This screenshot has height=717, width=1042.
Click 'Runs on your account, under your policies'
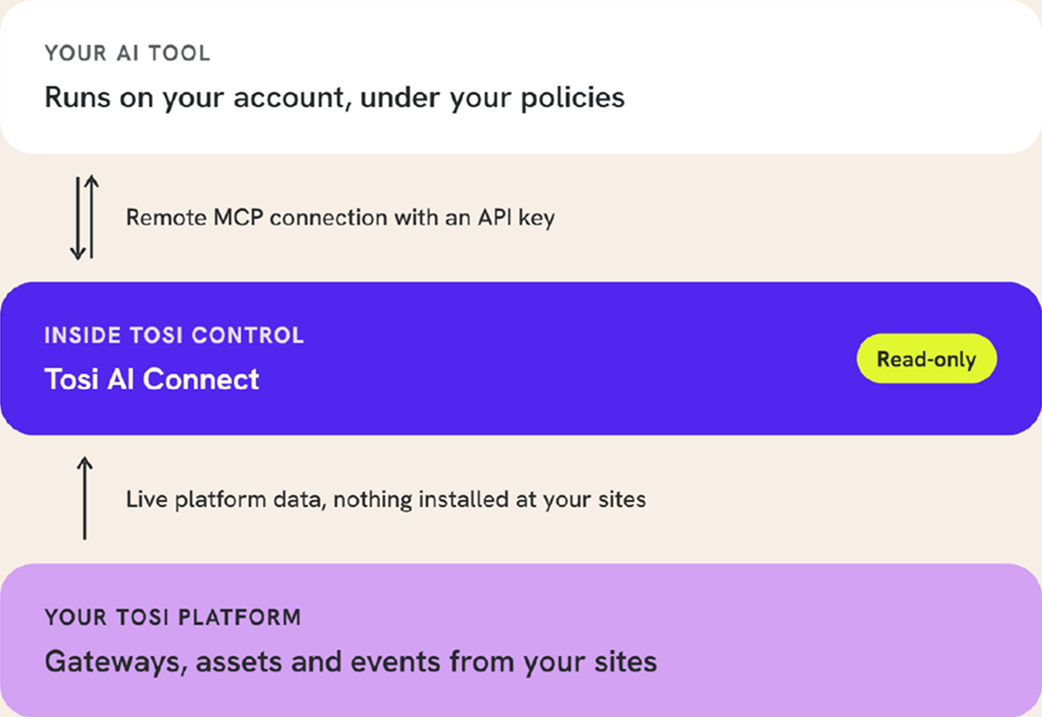click(x=334, y=98)
